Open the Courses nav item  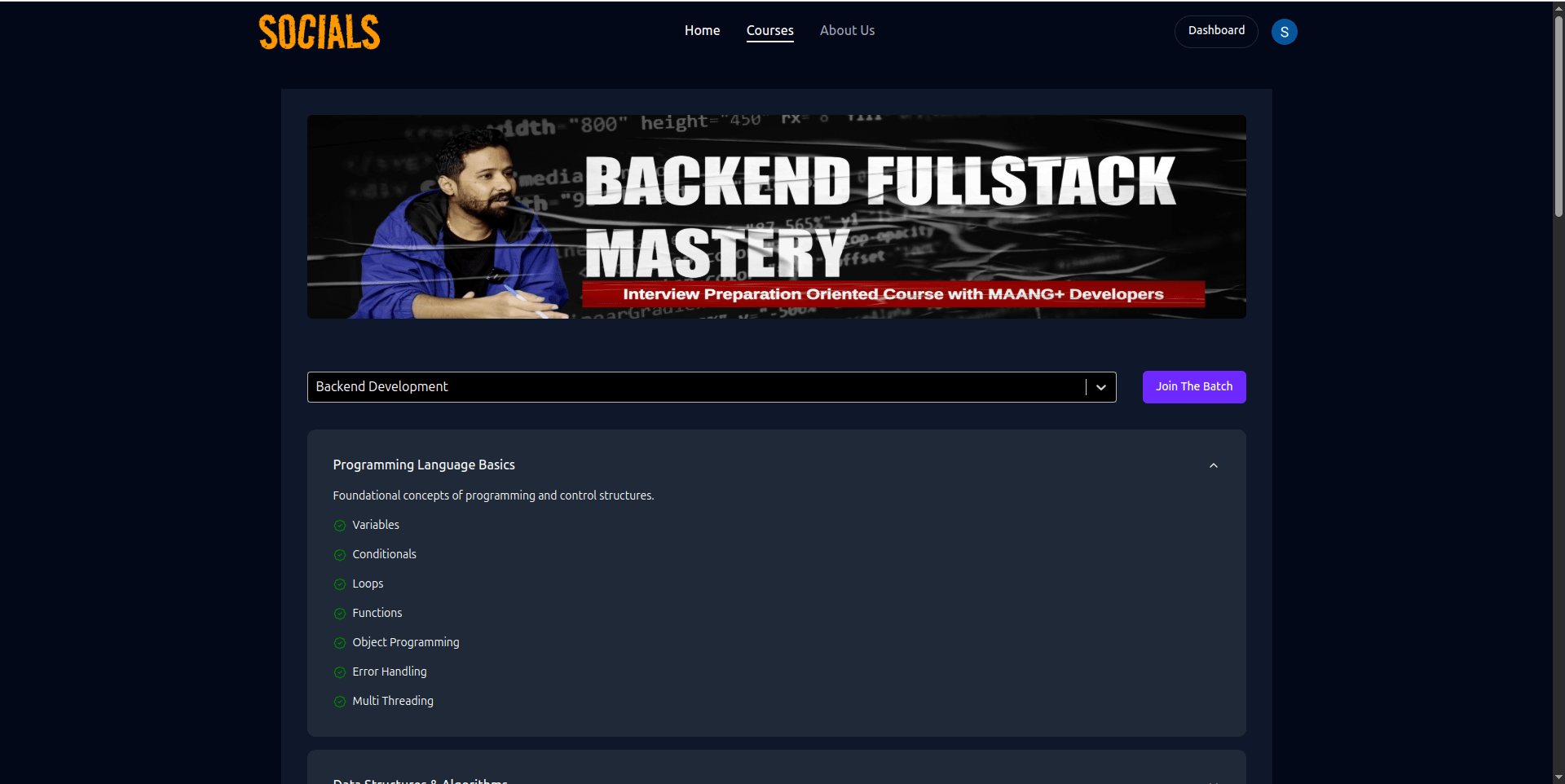pyautogui.click(x=769, y=30)
